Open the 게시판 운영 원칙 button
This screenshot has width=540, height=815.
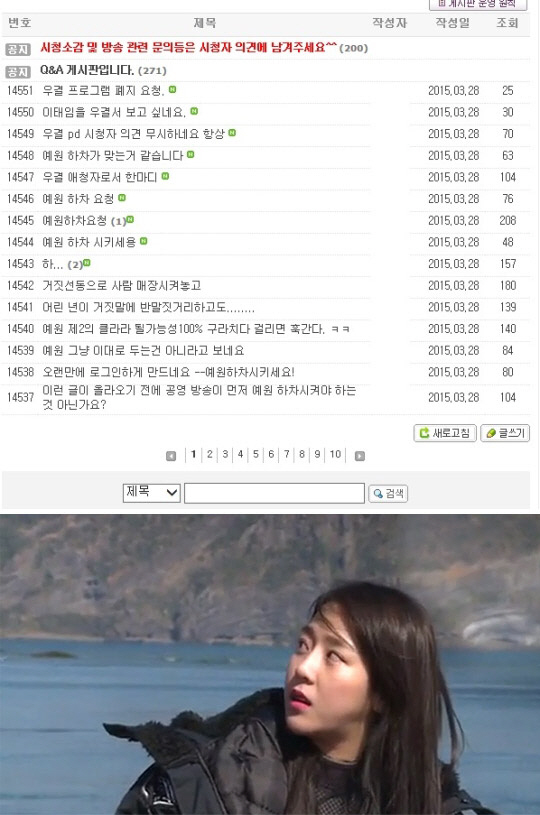[478, 4]
